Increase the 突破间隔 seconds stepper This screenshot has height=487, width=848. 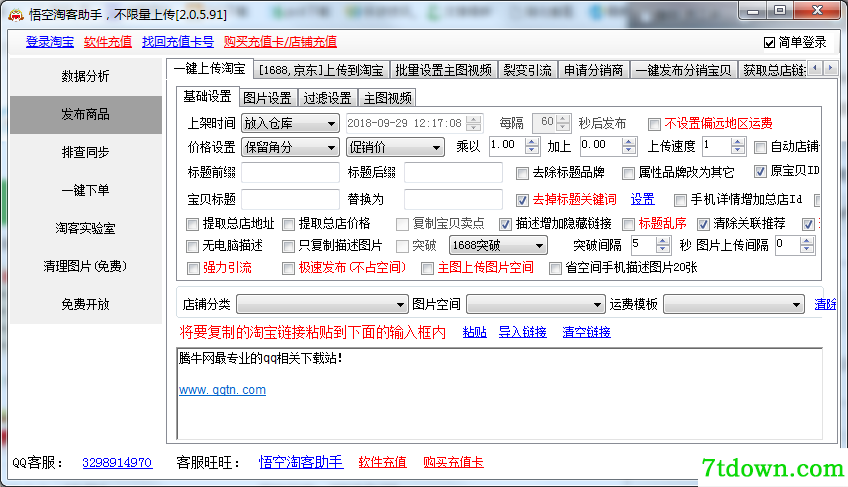point(663,242)
